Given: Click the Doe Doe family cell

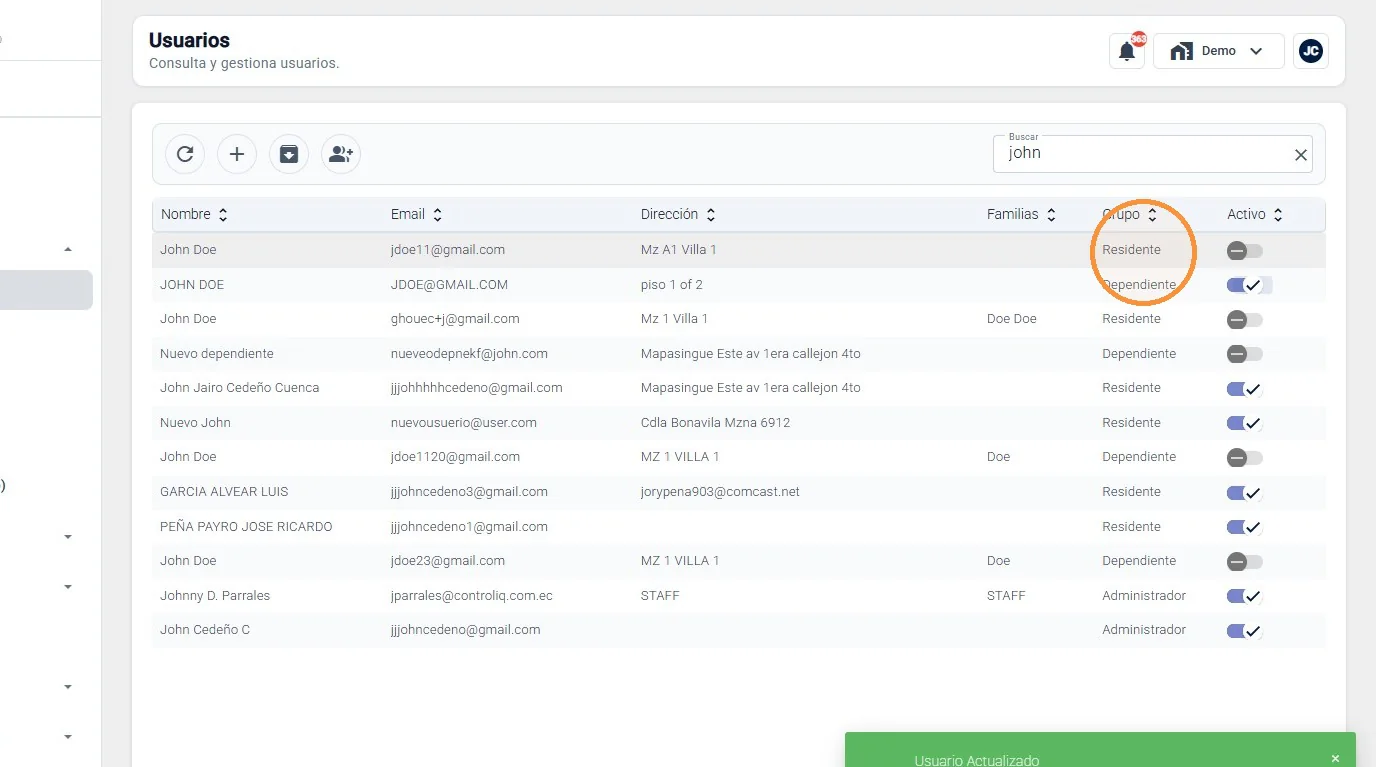Looking at the screenshot, I should (x=1012, y=319).
